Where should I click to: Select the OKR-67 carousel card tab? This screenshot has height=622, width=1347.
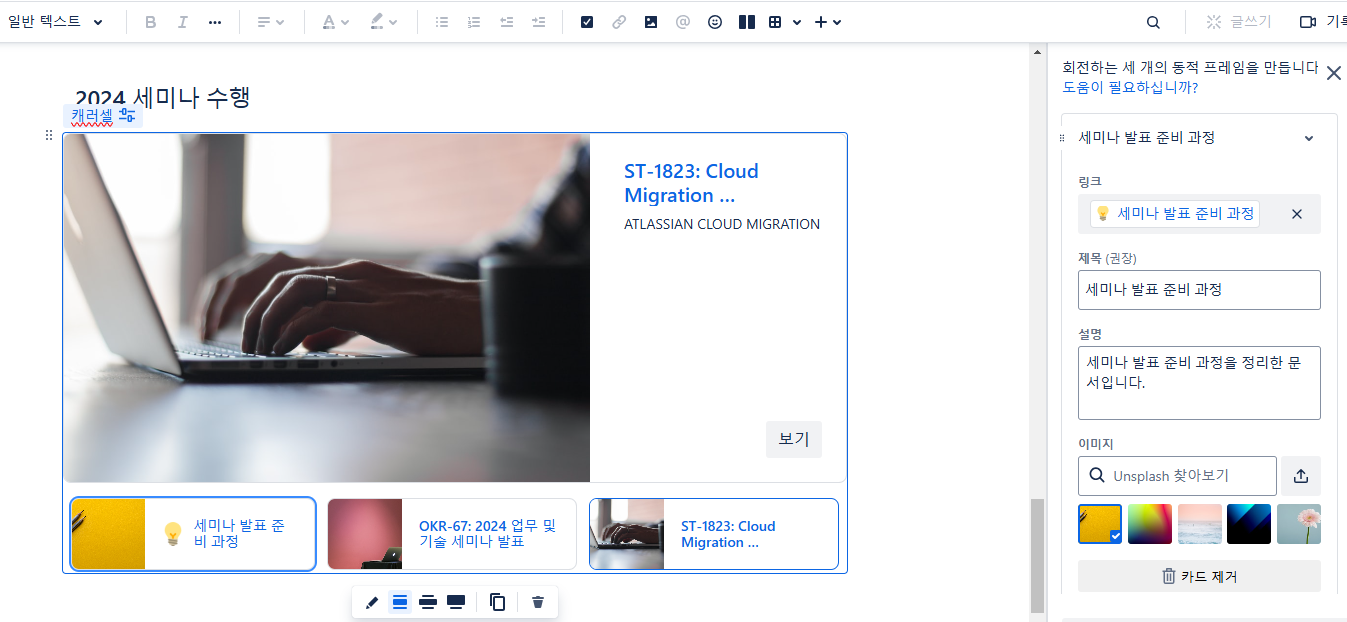coord(452,534)
